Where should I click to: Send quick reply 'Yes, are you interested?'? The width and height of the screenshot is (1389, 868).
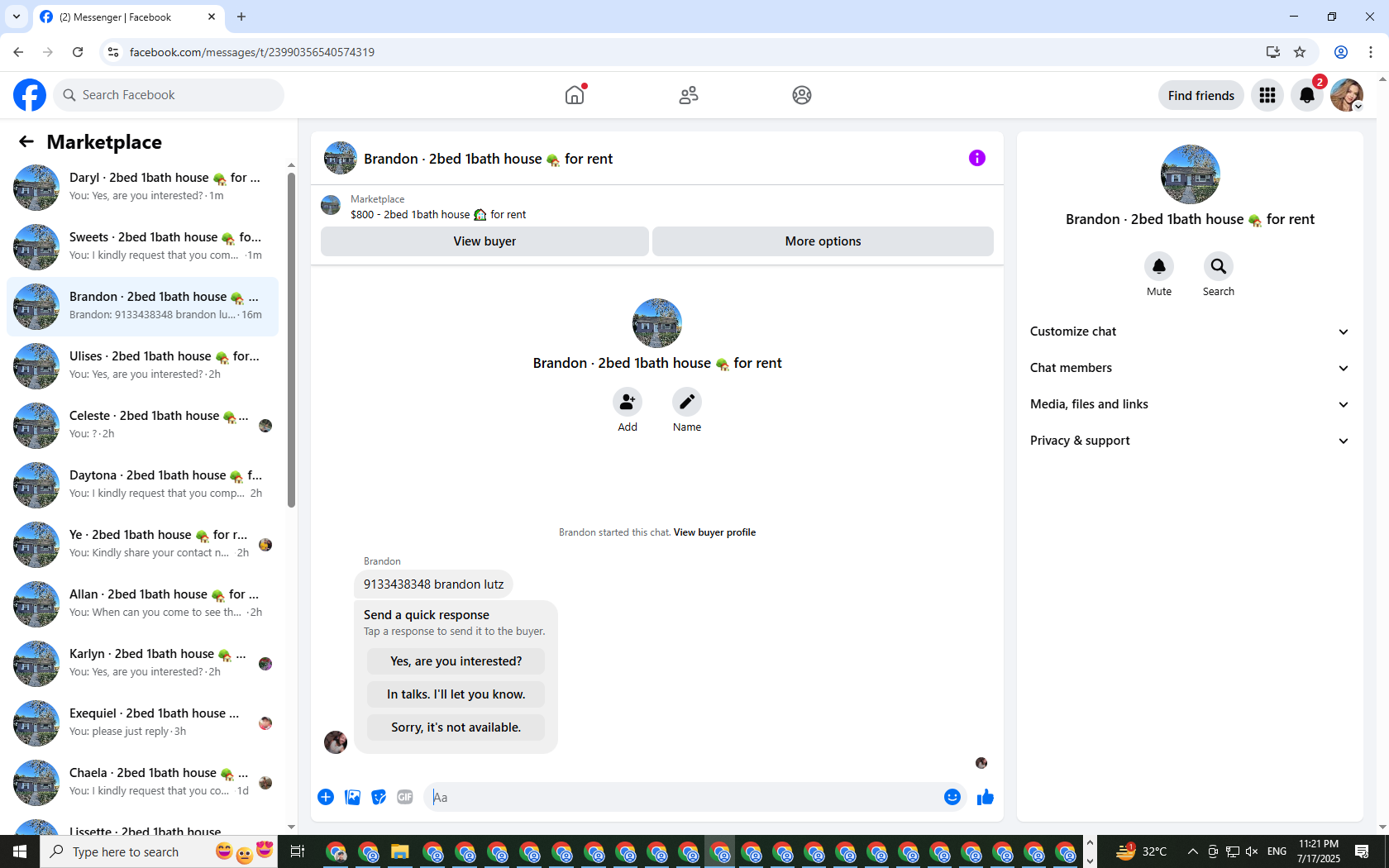456,661
